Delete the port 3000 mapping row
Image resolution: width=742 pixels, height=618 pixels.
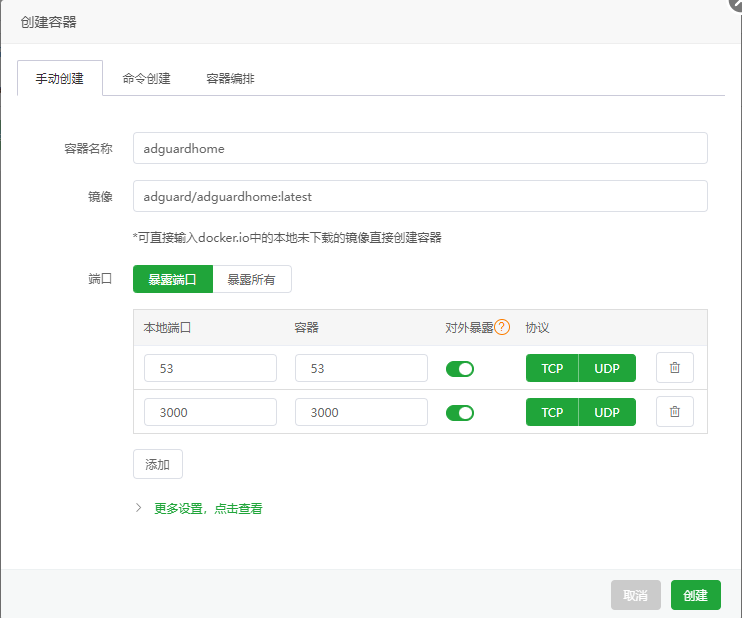[674, 412]
